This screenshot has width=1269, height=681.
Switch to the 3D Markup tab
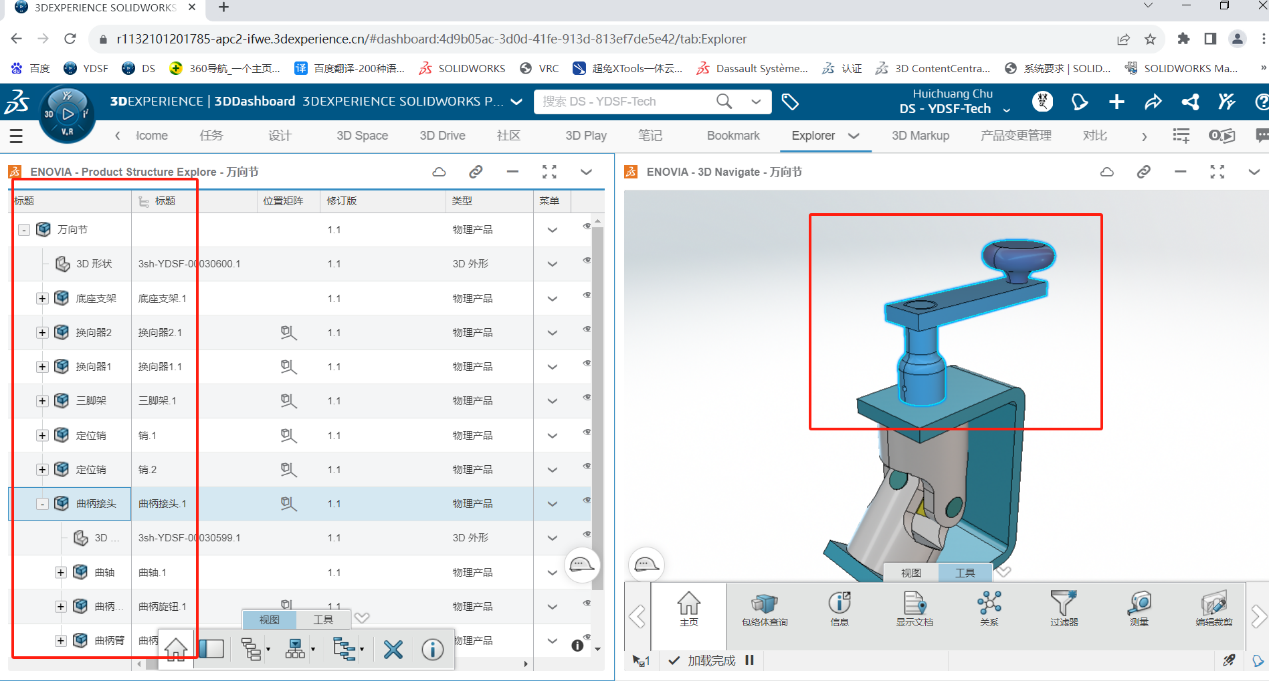[920, 136]
